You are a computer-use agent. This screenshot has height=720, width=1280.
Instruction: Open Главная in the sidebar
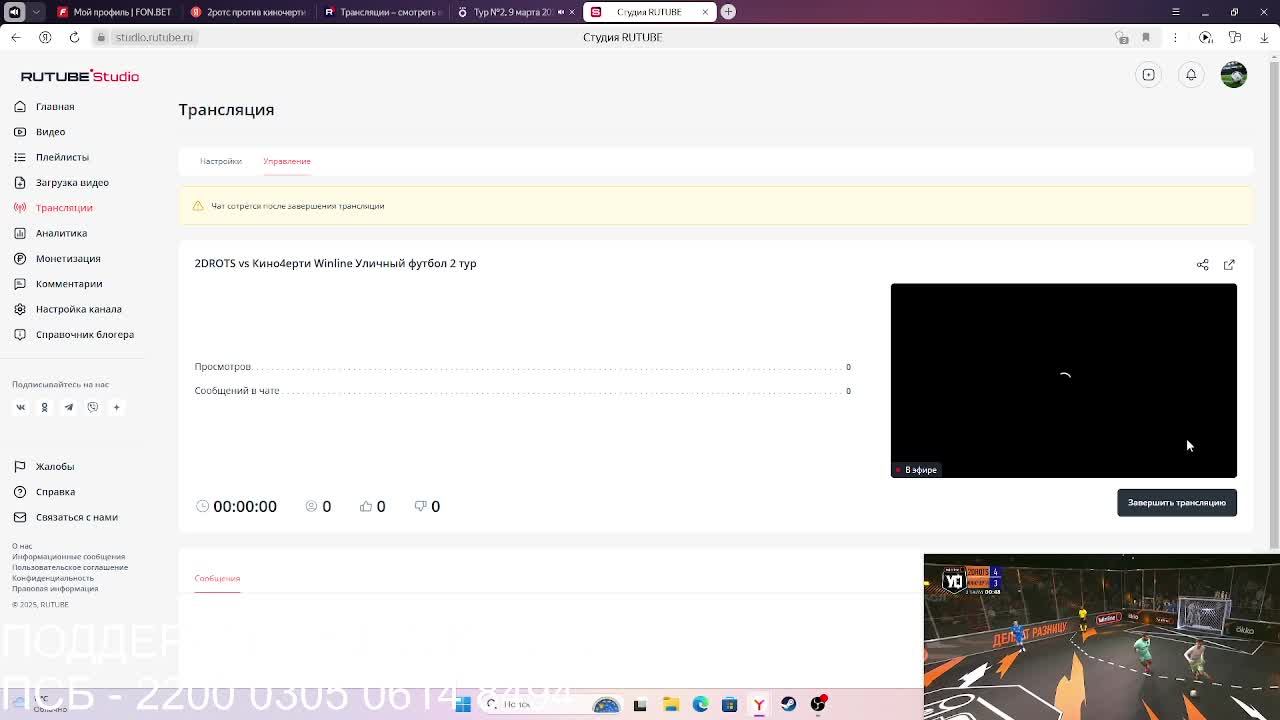point(55,106)
